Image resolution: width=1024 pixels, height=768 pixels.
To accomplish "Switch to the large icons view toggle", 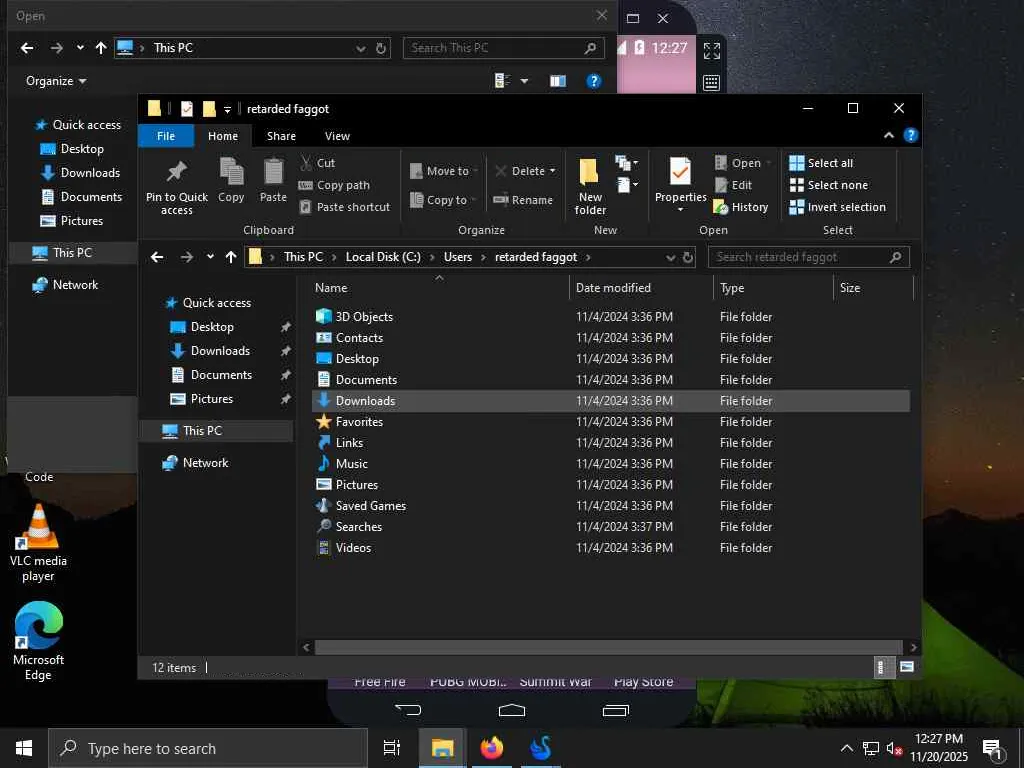I will pyautogui.click(x=906, y=667).
